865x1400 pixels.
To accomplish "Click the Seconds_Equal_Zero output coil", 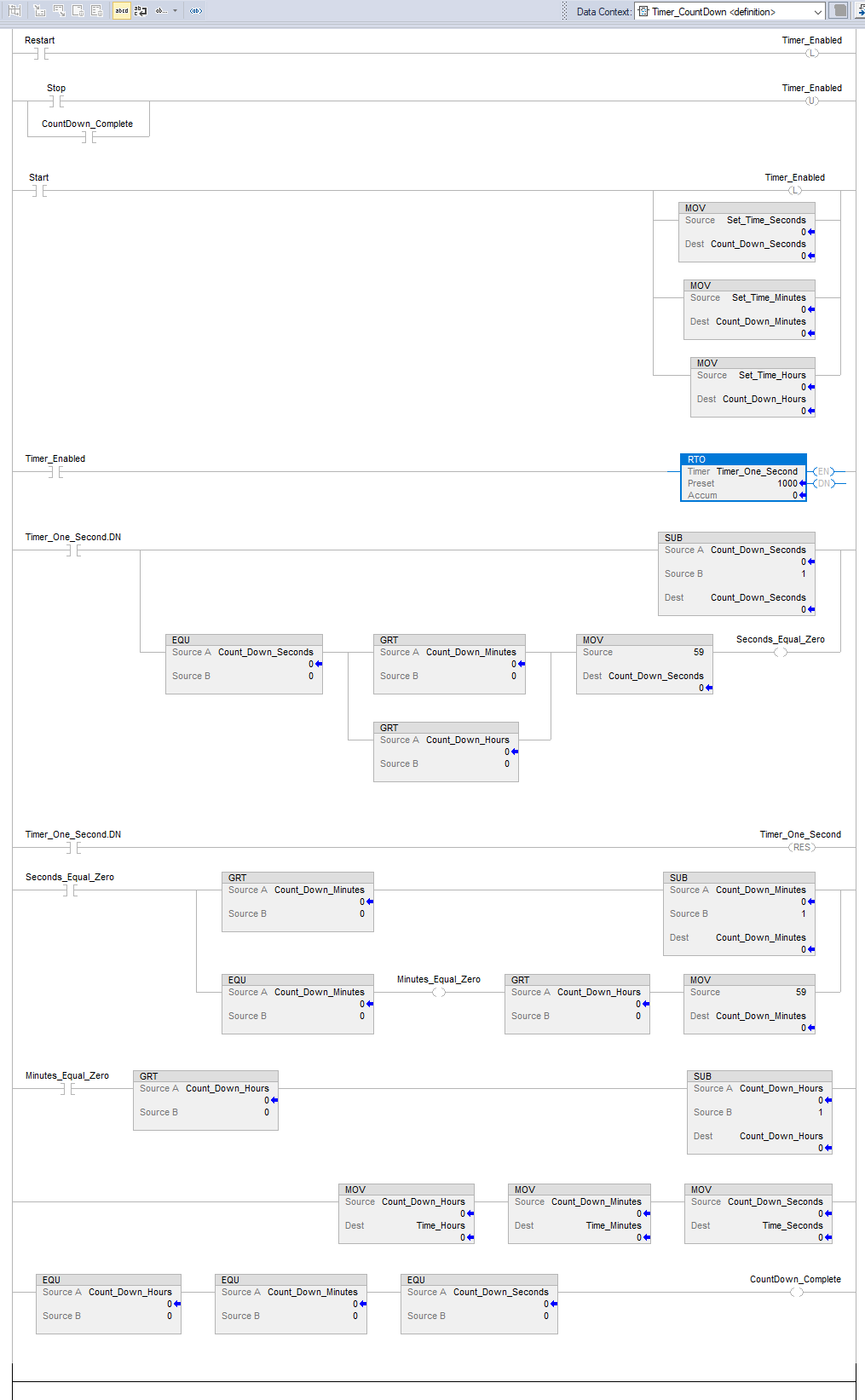I will click(x=781, y=653).
